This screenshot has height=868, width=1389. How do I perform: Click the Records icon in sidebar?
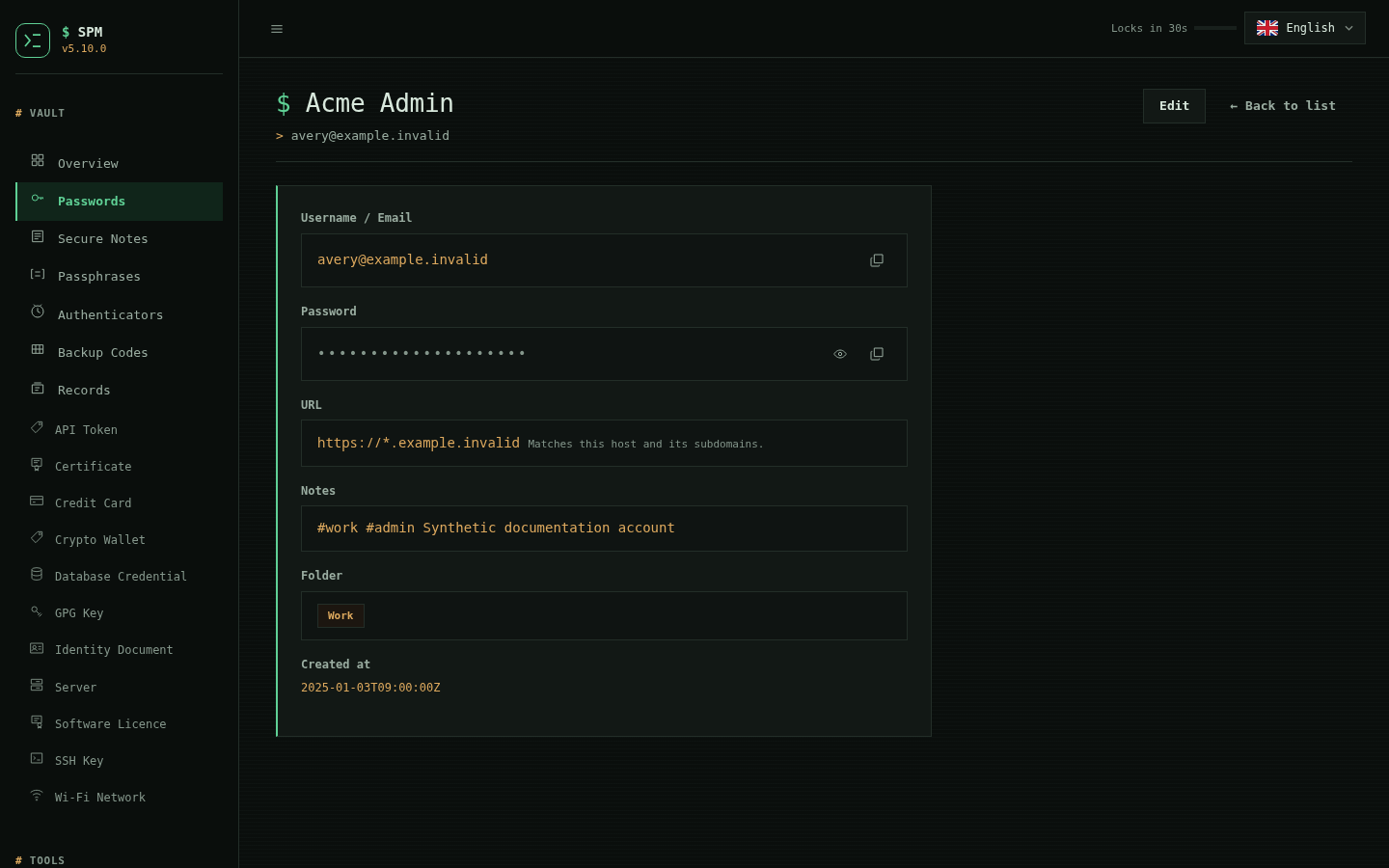coord(38,388)
